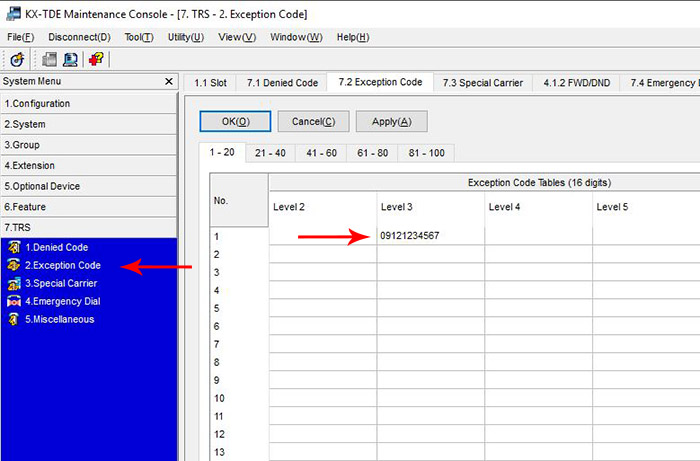Click the Level 4 cell in row 1
700x461 pixels.
(x=539, y=236)
